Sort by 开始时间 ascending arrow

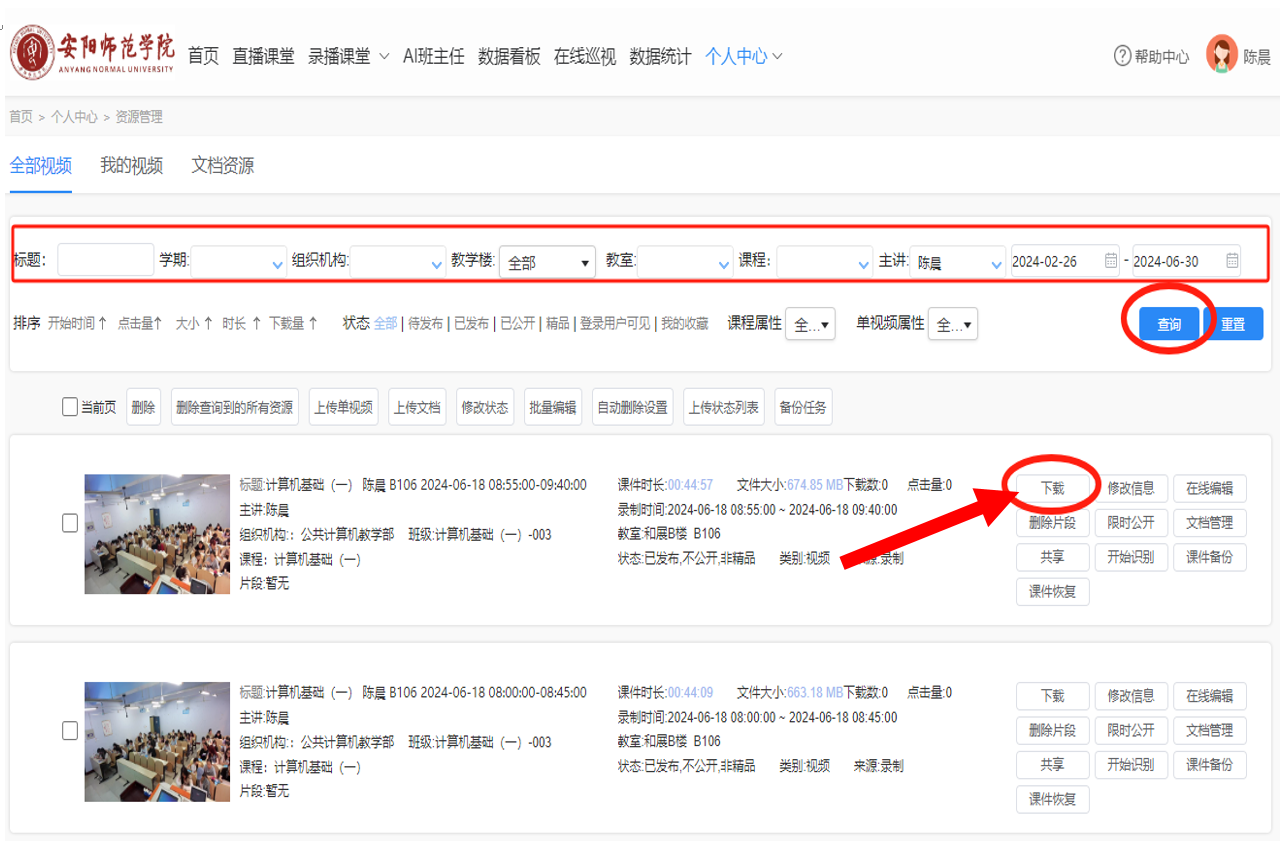click(102, 323)
